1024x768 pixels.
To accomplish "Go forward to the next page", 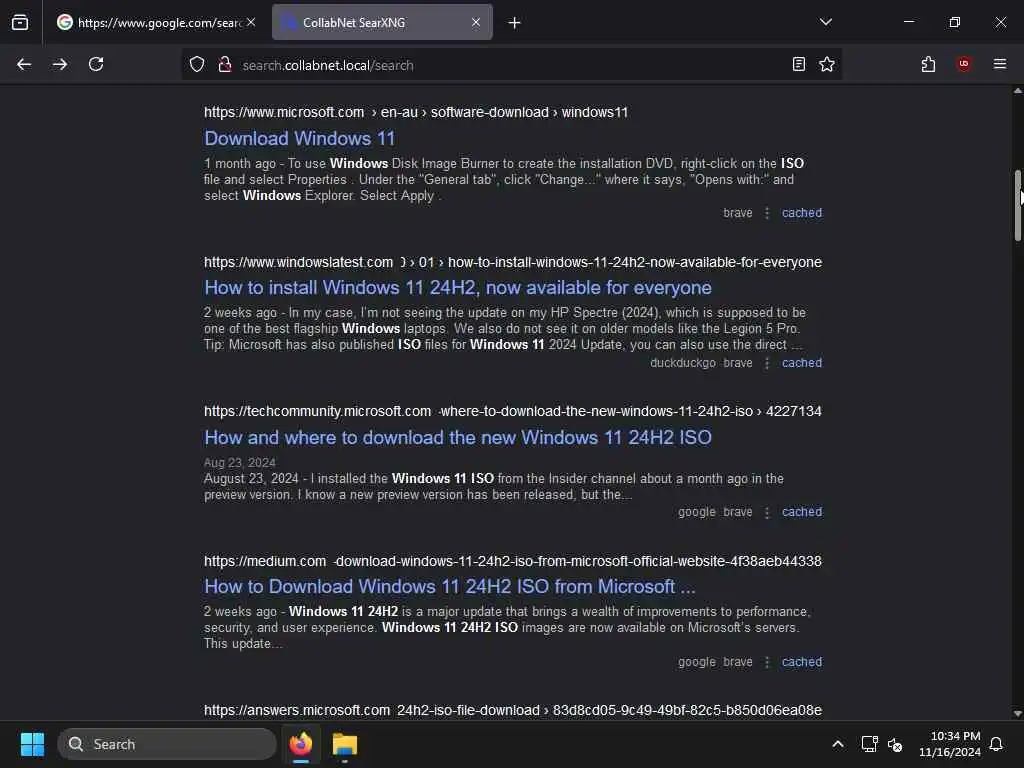I will 60,64.
